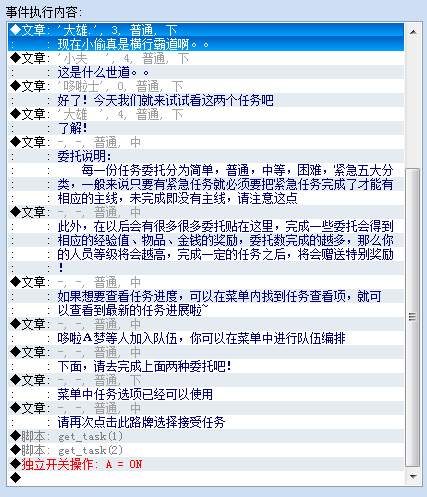Select the line '这是什么世道'

click(206, 72)
